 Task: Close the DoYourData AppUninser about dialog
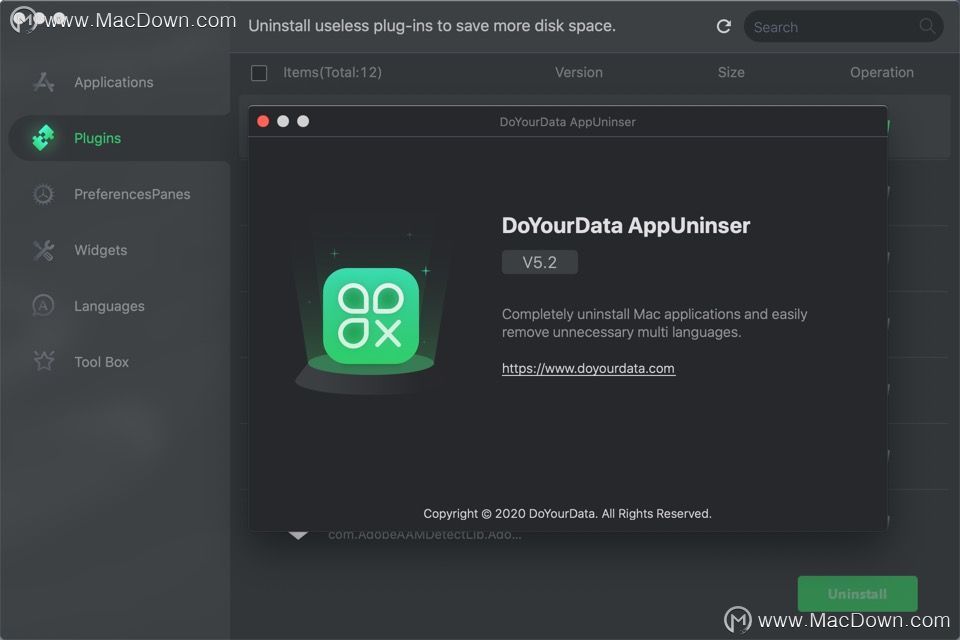263,121
